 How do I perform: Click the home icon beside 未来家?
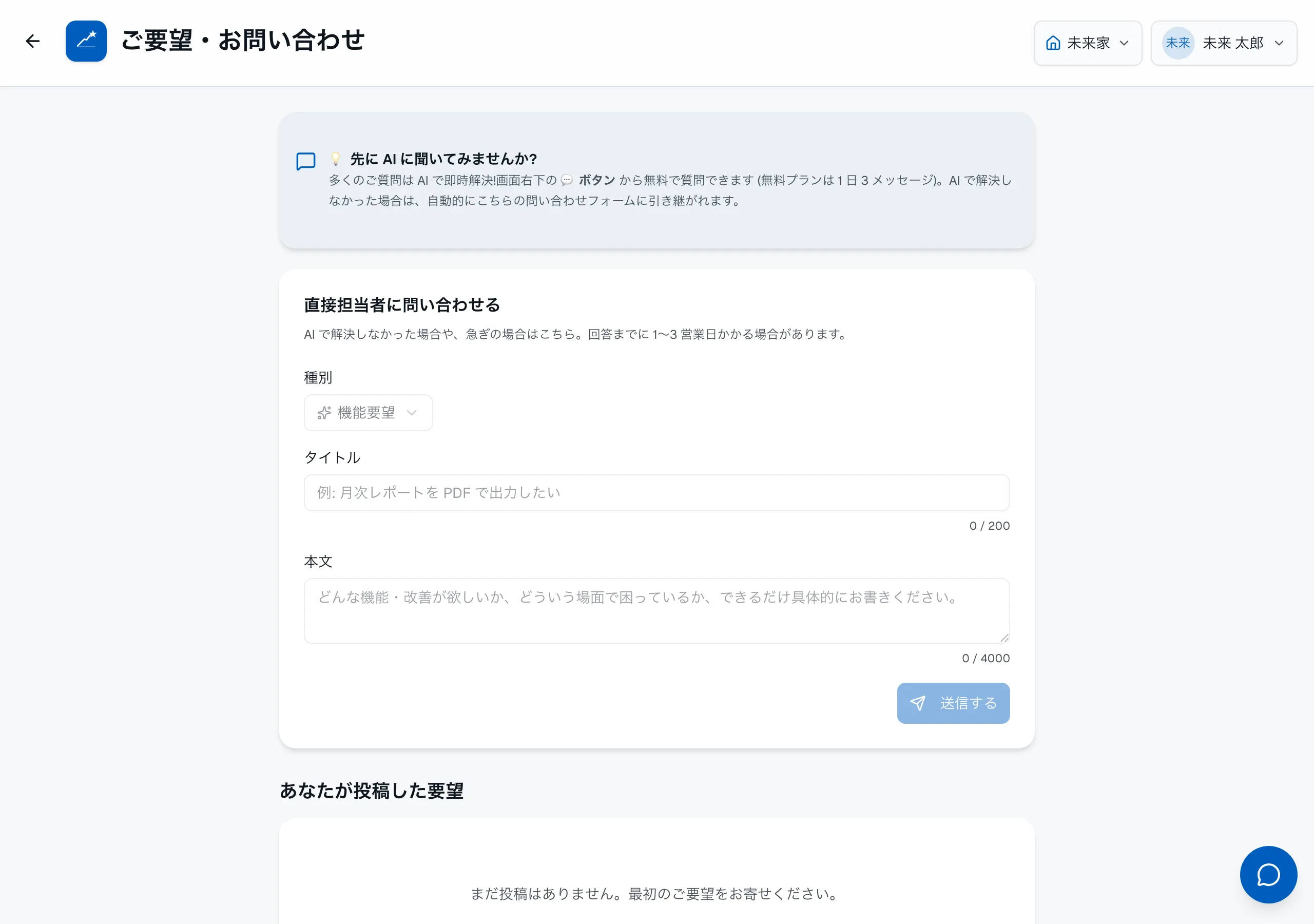[1053, 43]
